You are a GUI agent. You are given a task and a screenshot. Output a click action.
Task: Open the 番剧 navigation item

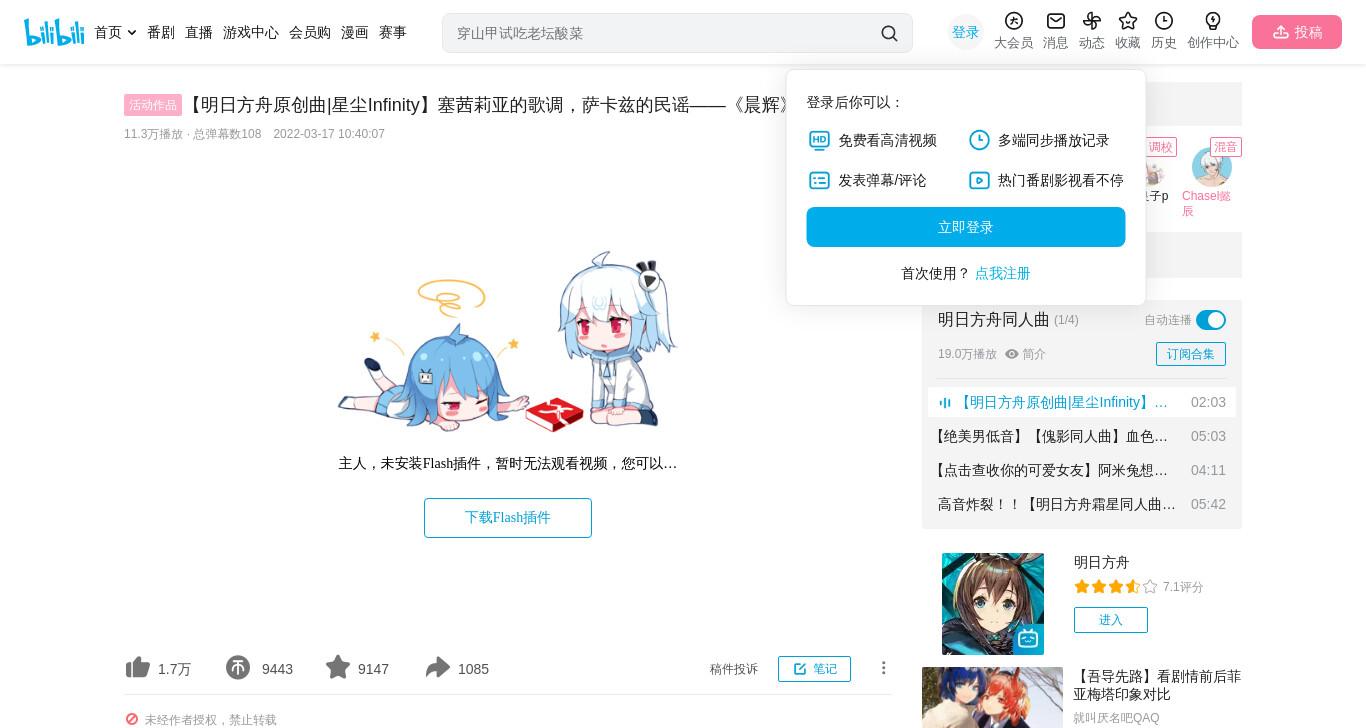[161, 32]
